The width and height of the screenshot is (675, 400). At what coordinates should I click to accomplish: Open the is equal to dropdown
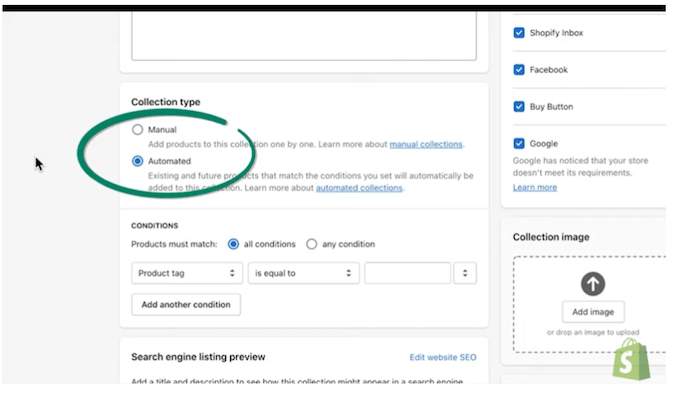304,273
